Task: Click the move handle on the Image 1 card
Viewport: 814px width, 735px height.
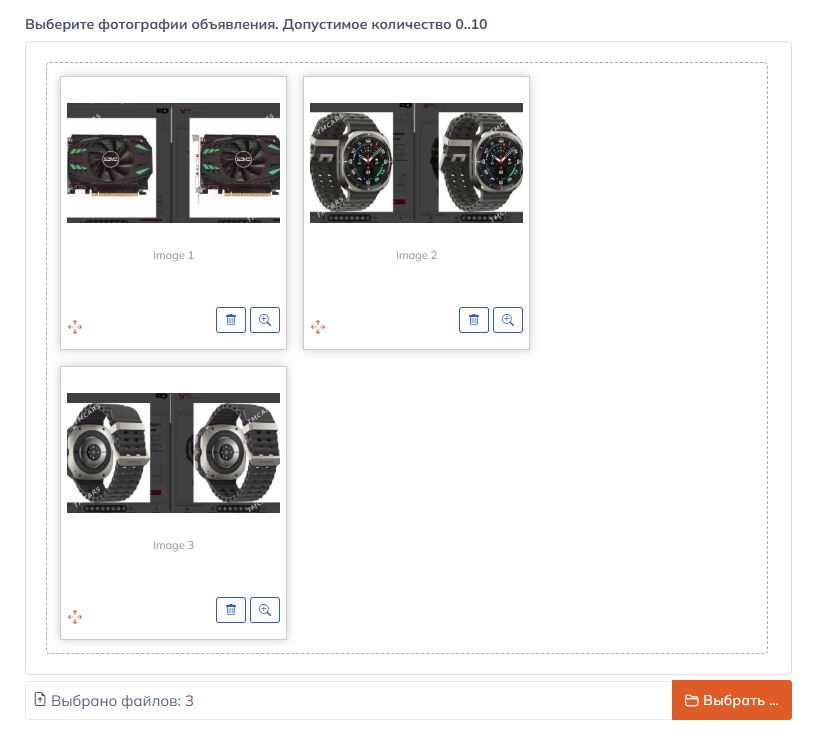Action: [x=74, y=327]
